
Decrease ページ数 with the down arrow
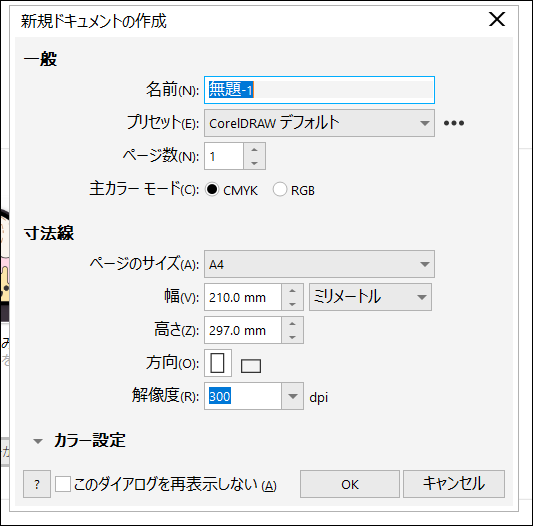coord(254,163)
